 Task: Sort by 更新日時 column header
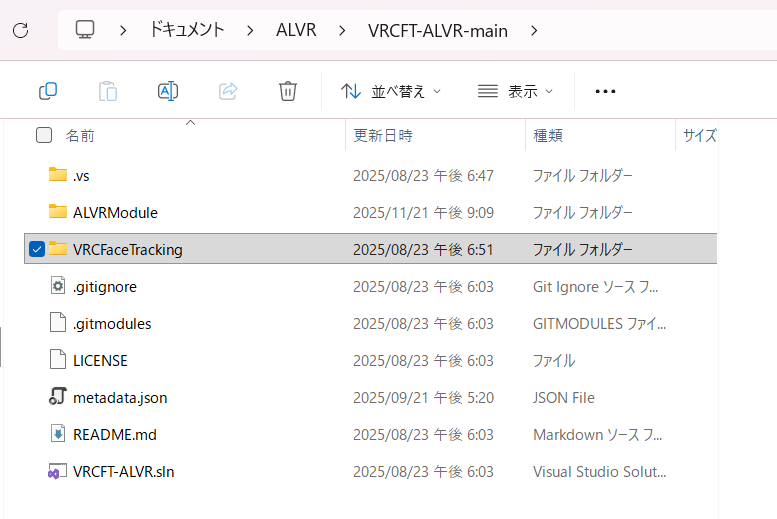(383, 135)
